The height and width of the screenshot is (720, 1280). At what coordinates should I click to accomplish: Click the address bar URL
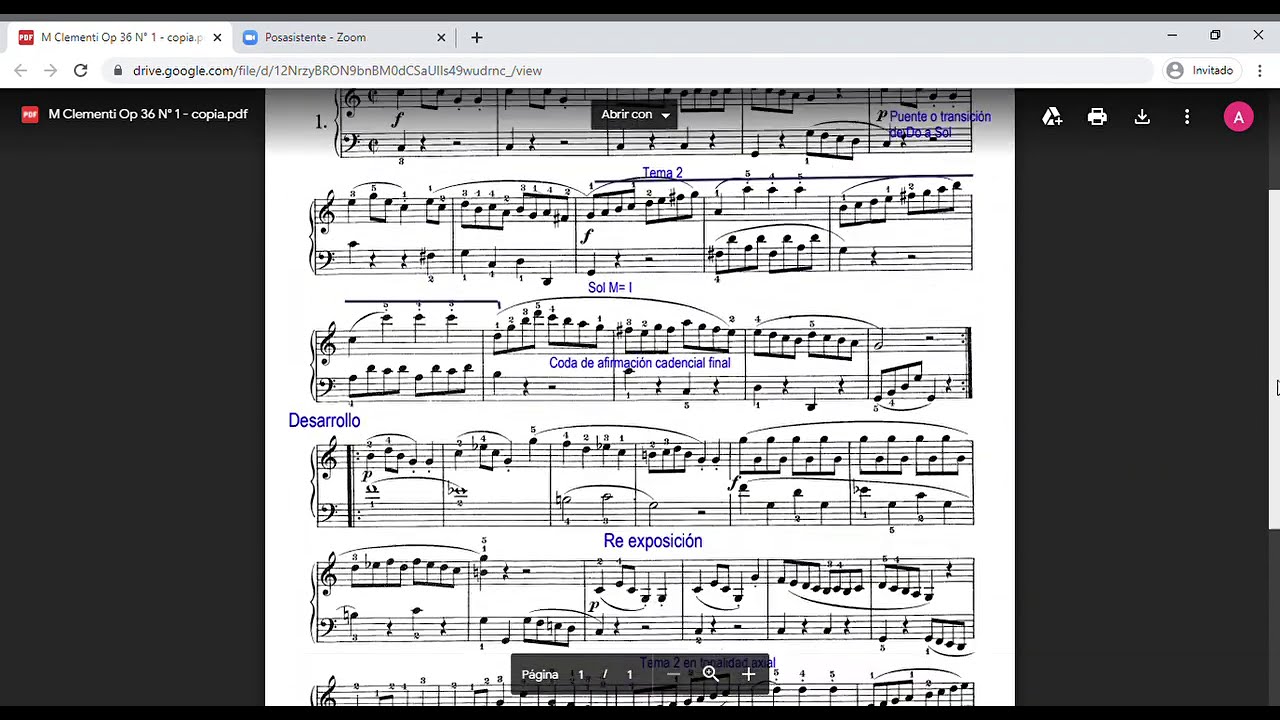pyautogui.click(x=337, y=71)
